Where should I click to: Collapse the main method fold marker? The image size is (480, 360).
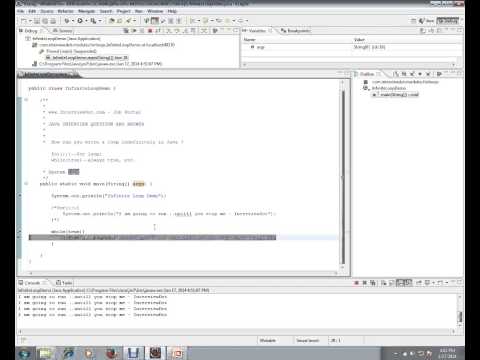pos(26,184)
